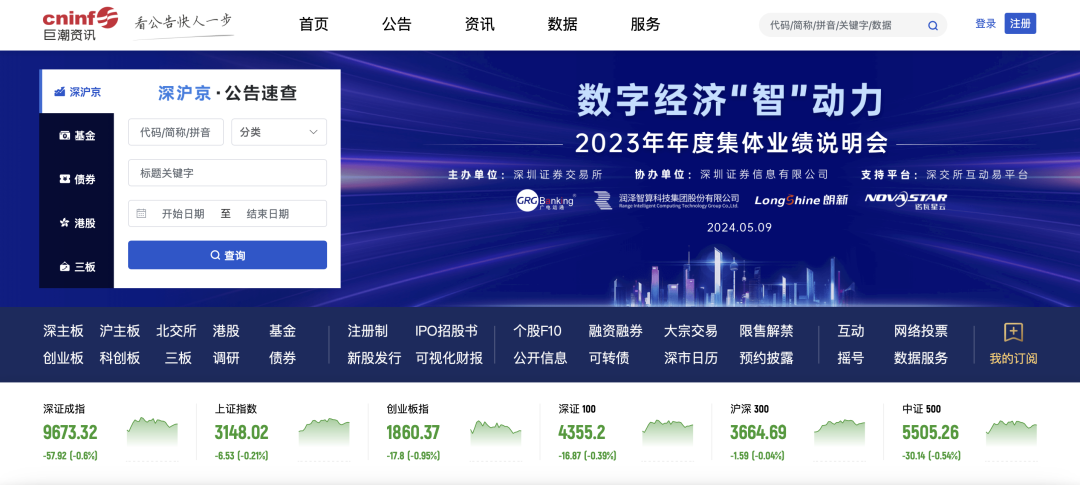Click the 注册 register button
The width and height of the screenshot is (1080, 485).
pyautogui.click(x=1020, y=24)
